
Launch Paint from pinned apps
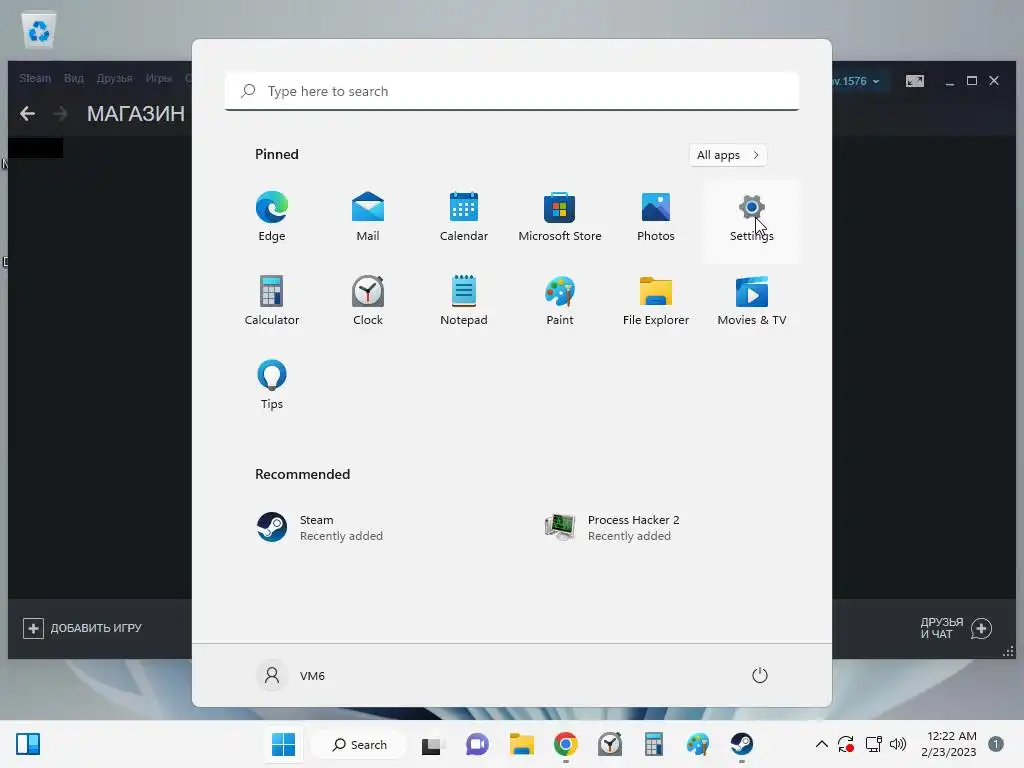tap(560, 300)
